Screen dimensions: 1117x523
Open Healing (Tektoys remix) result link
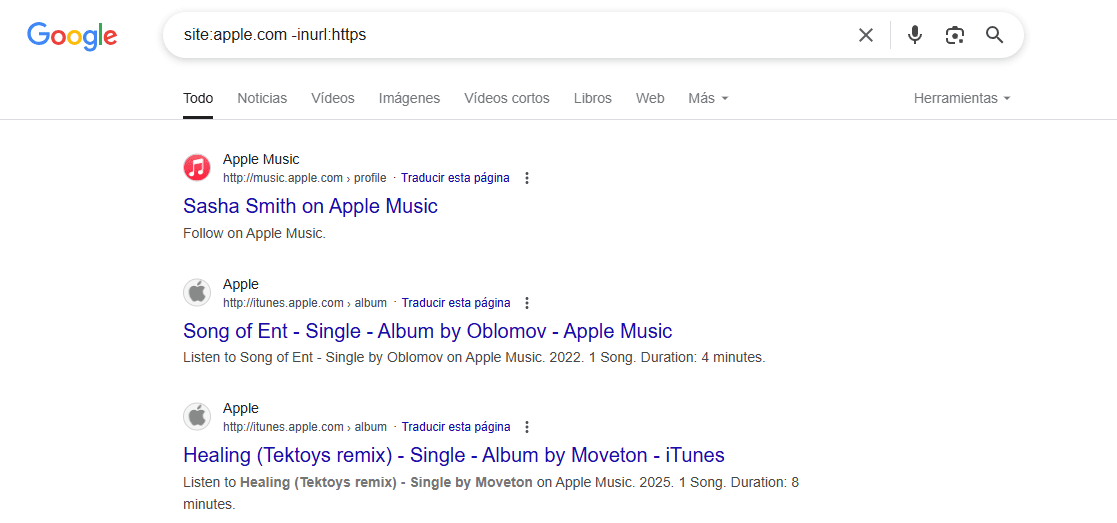pos(454,455)
